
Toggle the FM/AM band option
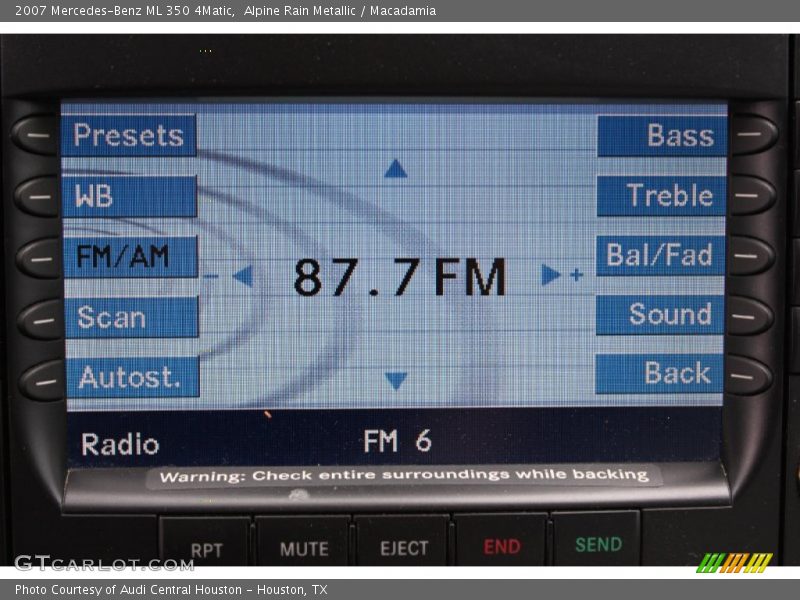pos(129,257)
